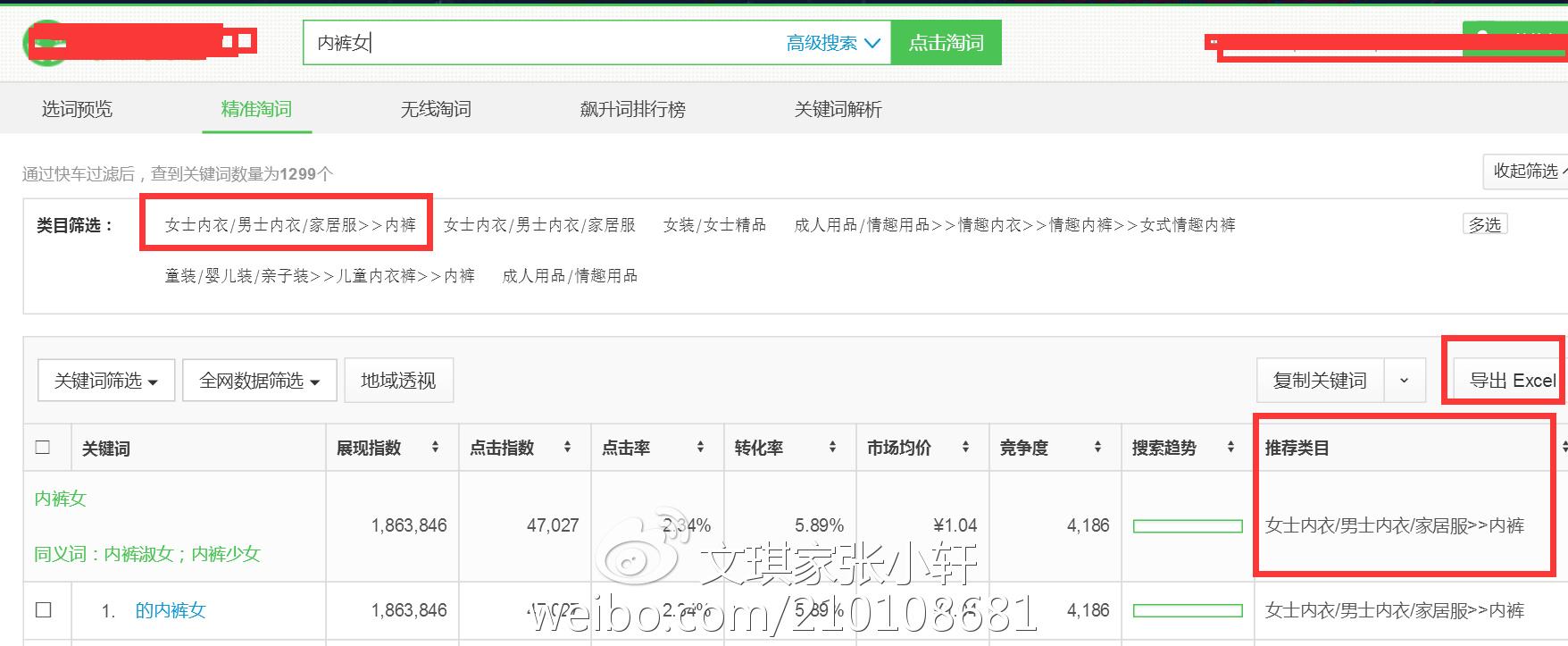1568x646 pixels.
Task: Filter by 童装/婴儿装/亲子装 儿童内衣裤 内裤
Action: tap(320, 276)
